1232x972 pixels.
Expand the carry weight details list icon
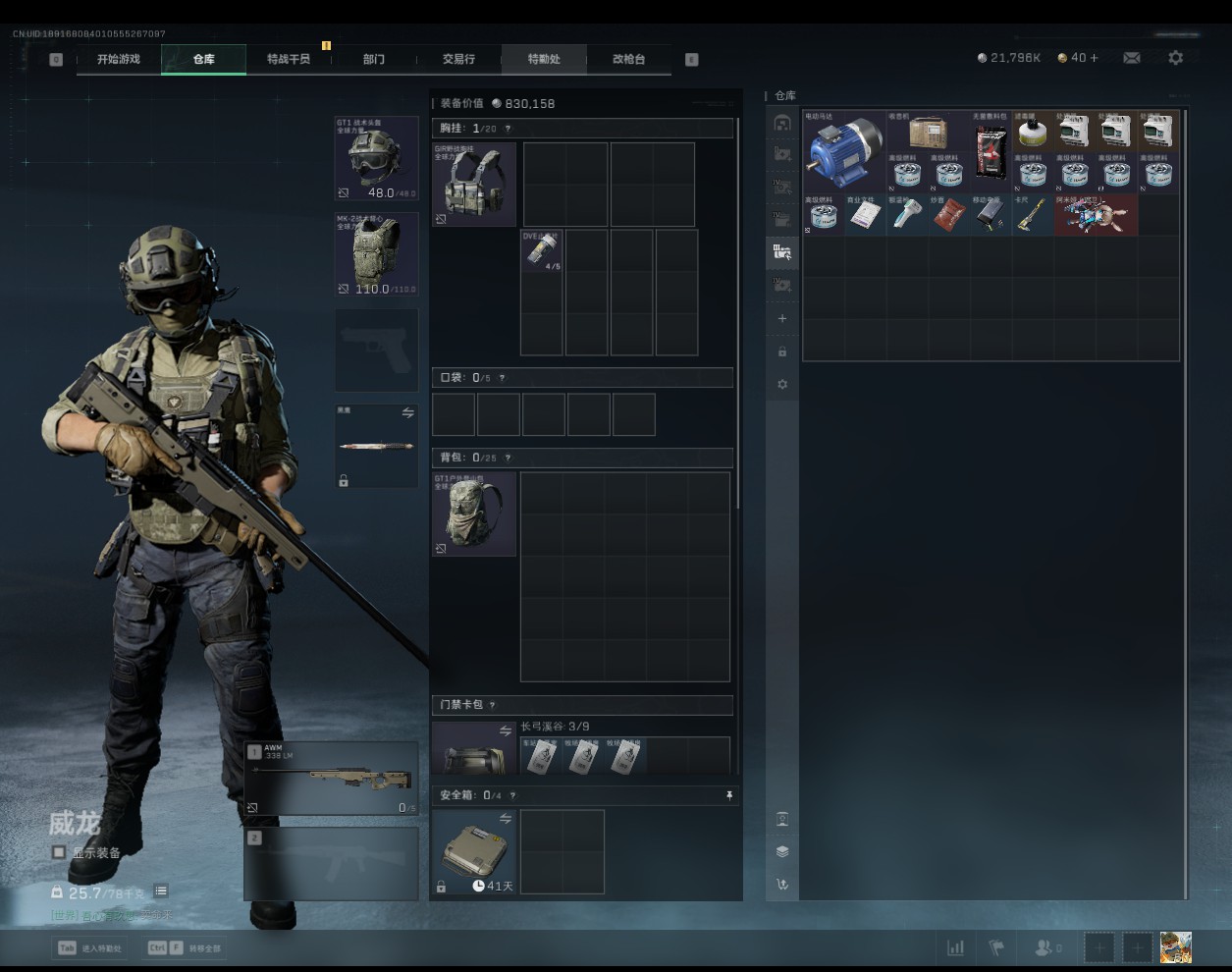click(161, 891)
